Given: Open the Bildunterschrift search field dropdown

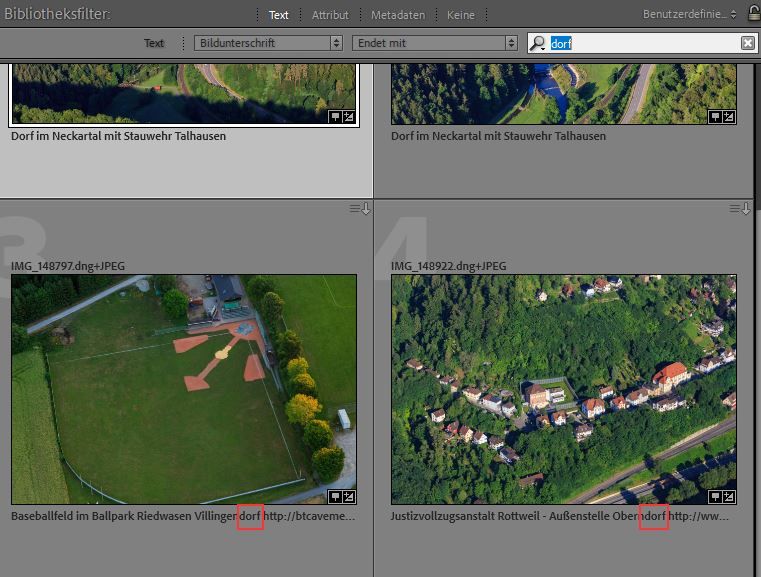Looking at the screenshot, I should coord(268,43).
